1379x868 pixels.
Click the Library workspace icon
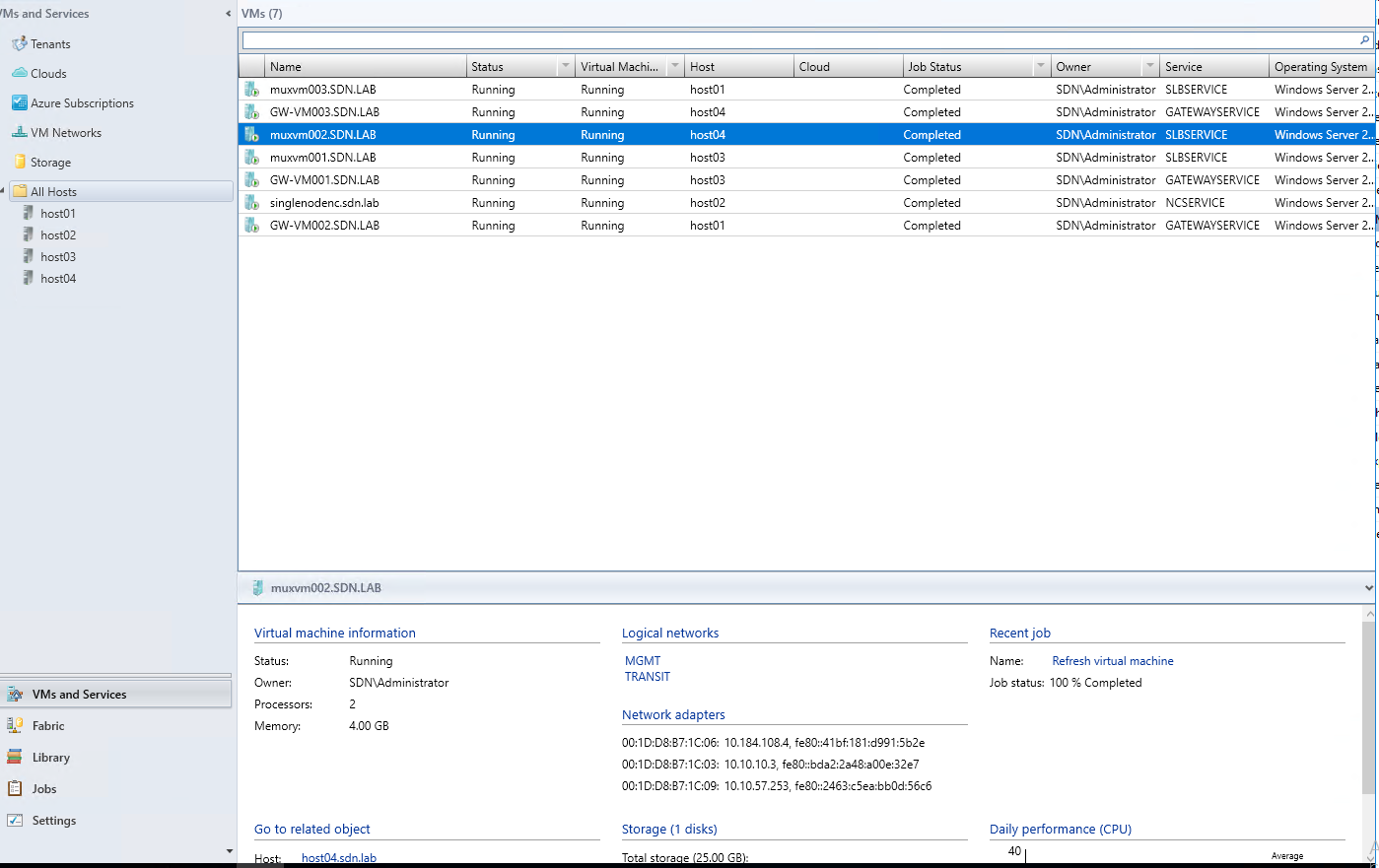[15, 757]
